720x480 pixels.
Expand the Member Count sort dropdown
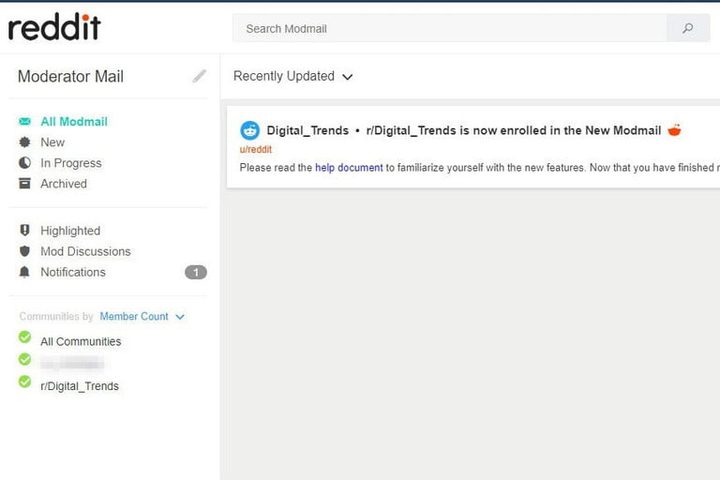pos(141,317)
